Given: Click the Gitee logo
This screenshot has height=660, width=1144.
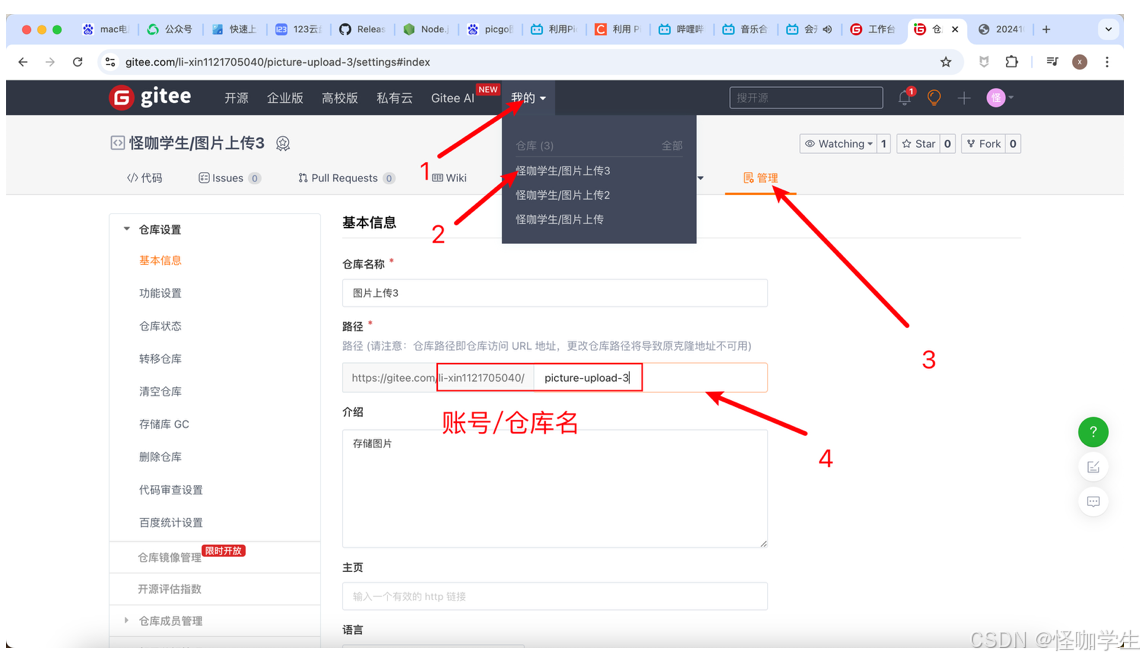Looking at the screenshot, I should (150, 97).
